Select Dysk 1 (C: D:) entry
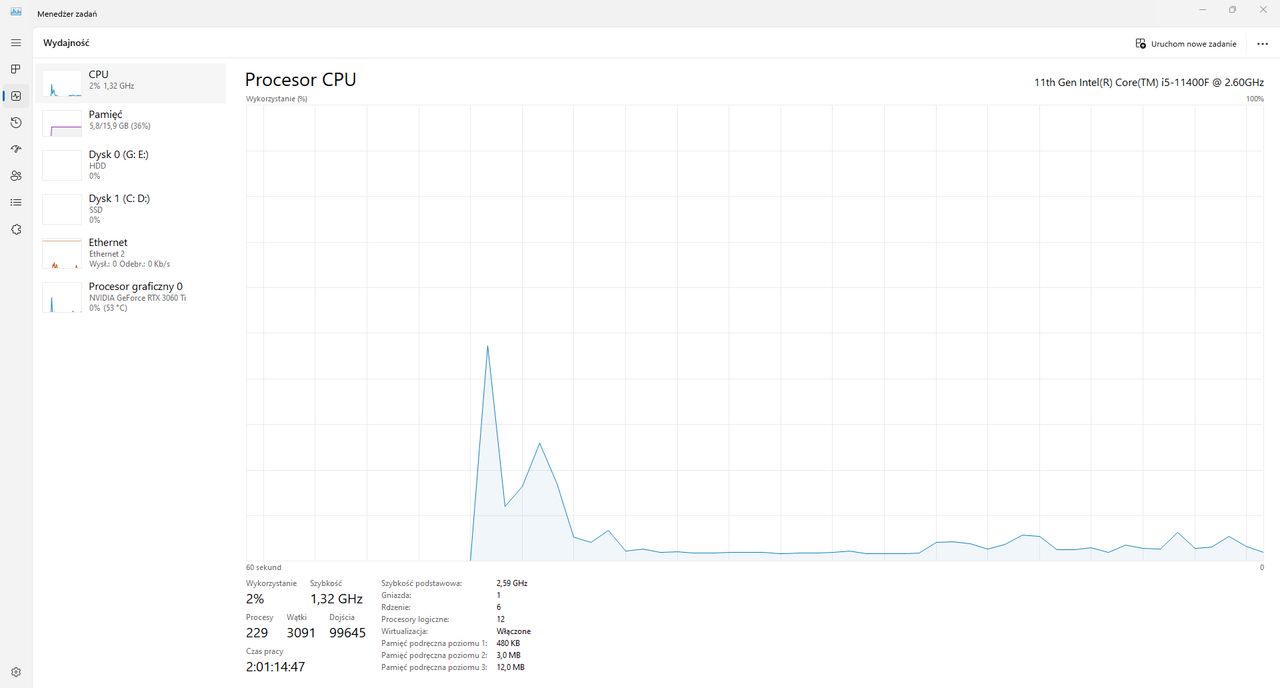This screenshot has width=1280, height=688. 130,209
